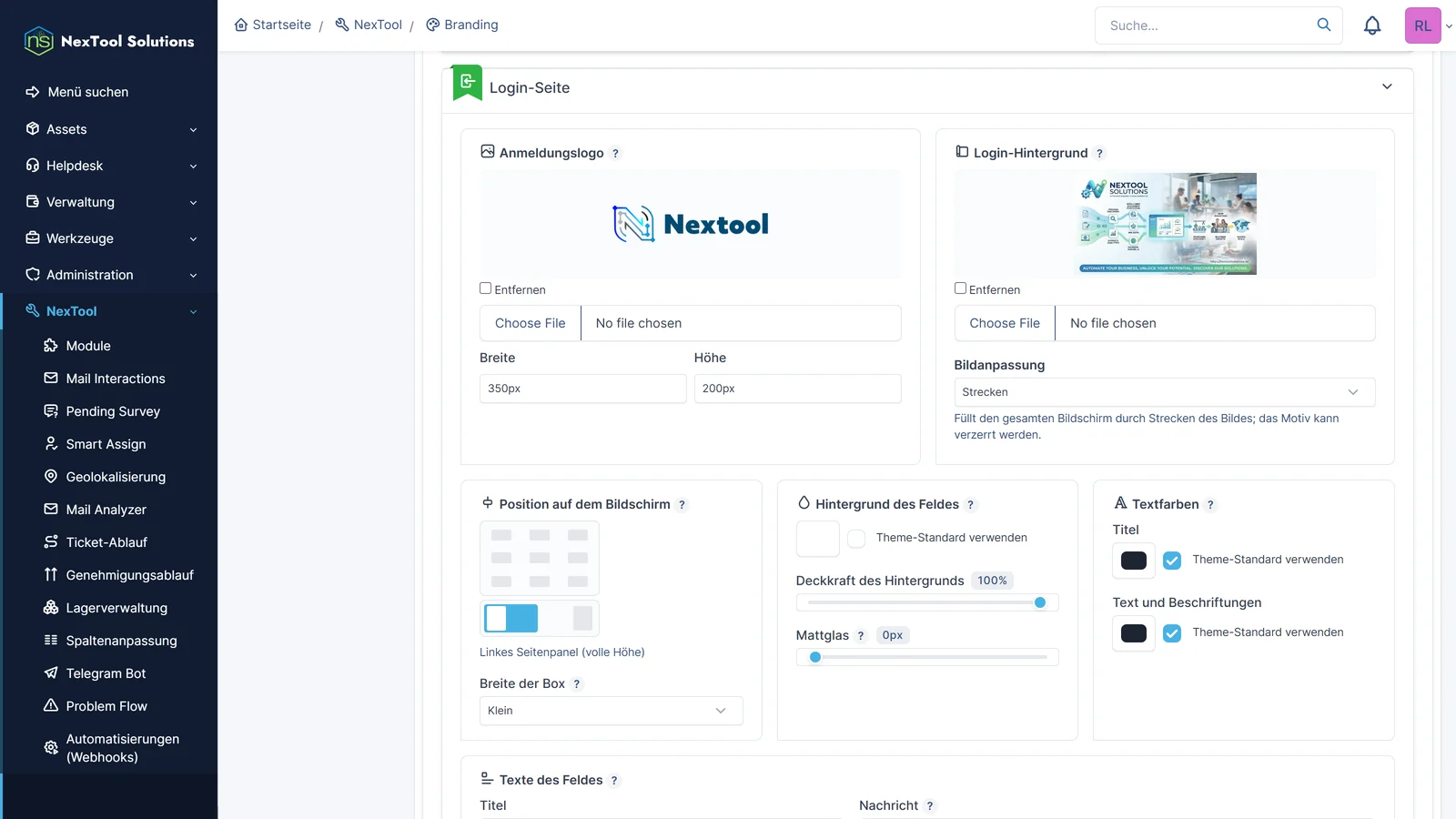This screenshot has height=819, width=1456.
Task: Click the NexTool Solutions logo
Action: [109, 41]
